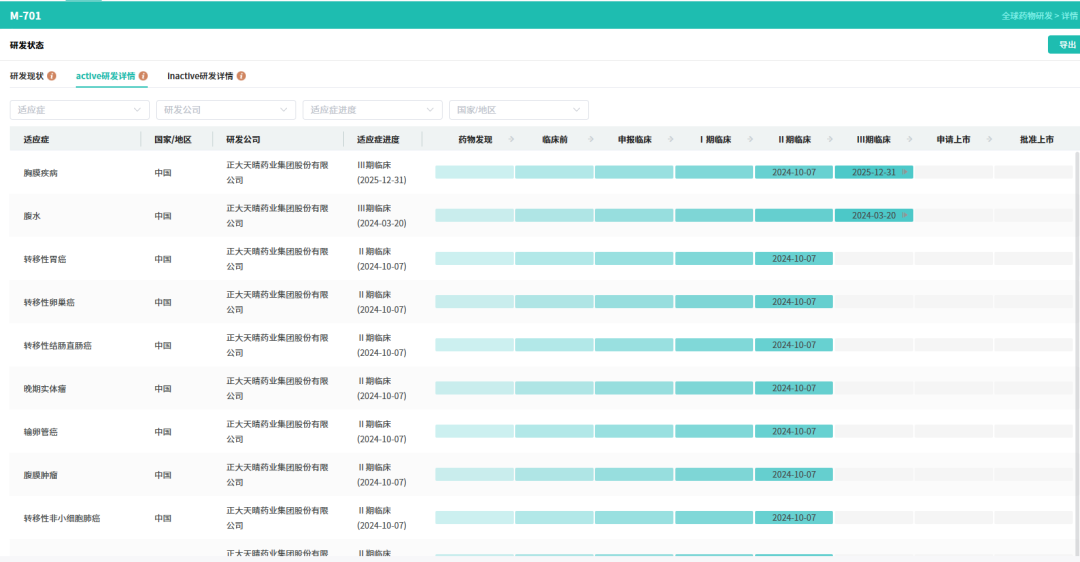The width and height of the screenshot is (1080, 562).
Task: Switch to the 研发现状 tab
Action: [x=27, y=76]
